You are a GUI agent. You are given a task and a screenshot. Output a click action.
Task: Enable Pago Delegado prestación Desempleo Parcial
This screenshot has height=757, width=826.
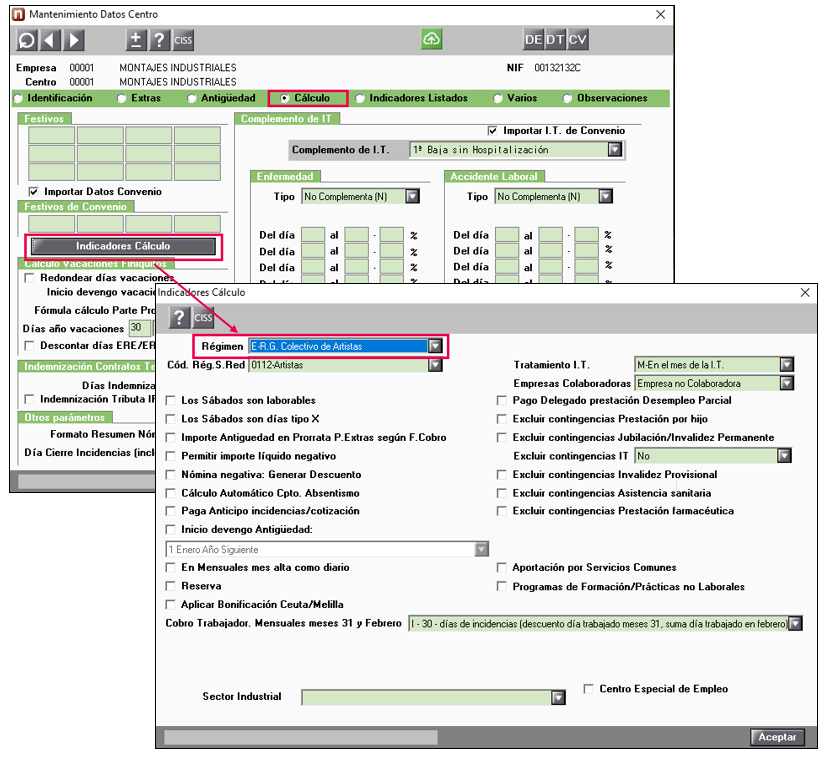(502, 401)
